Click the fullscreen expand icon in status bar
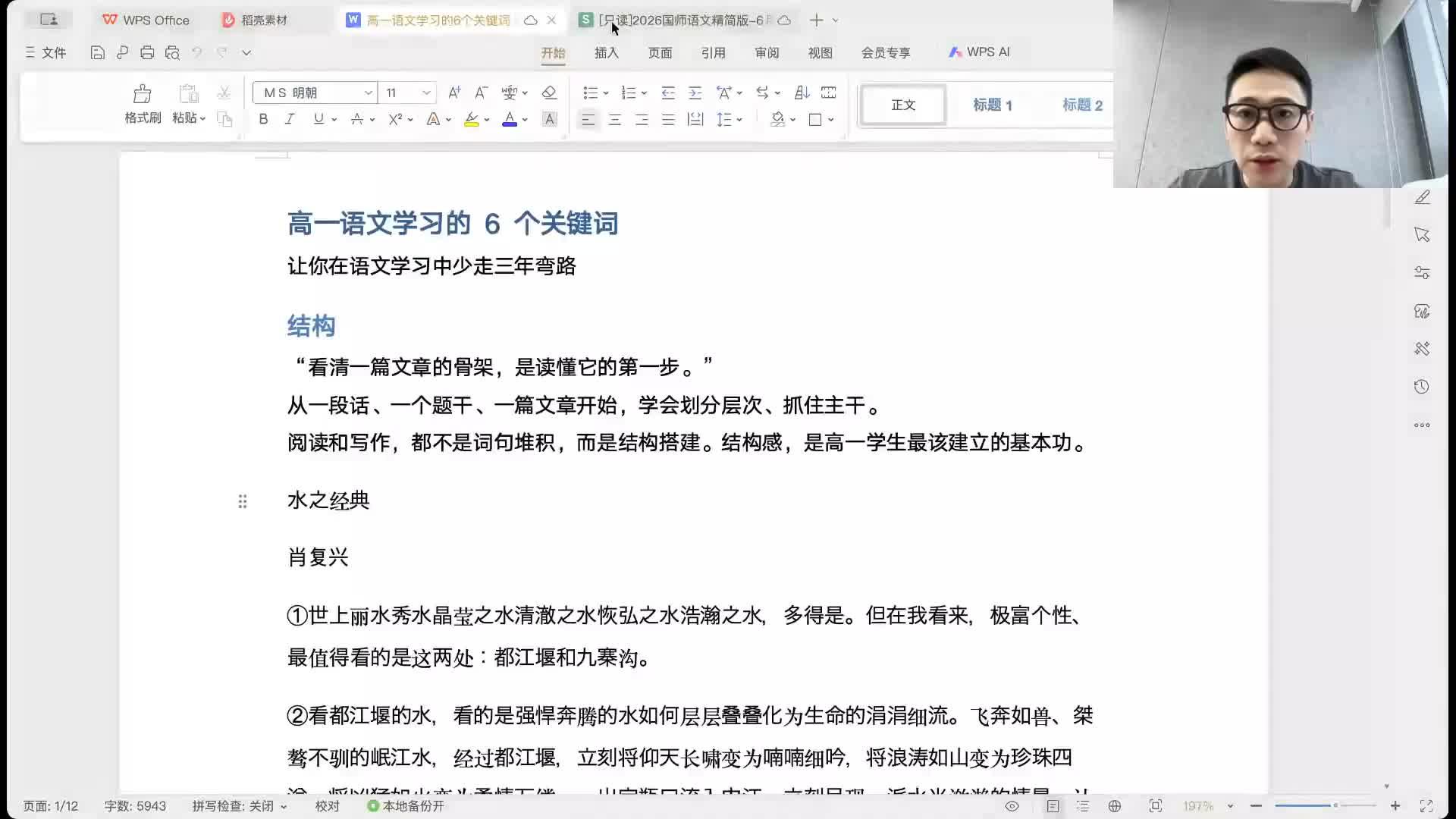This screenshot has width=1456, height=819. [1426, 806]
